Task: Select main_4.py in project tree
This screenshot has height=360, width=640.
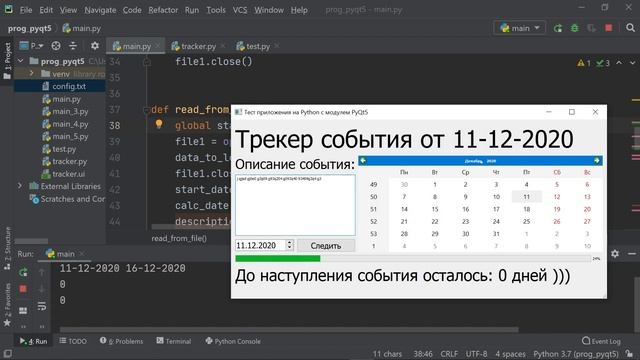Action: click(65, 124)
